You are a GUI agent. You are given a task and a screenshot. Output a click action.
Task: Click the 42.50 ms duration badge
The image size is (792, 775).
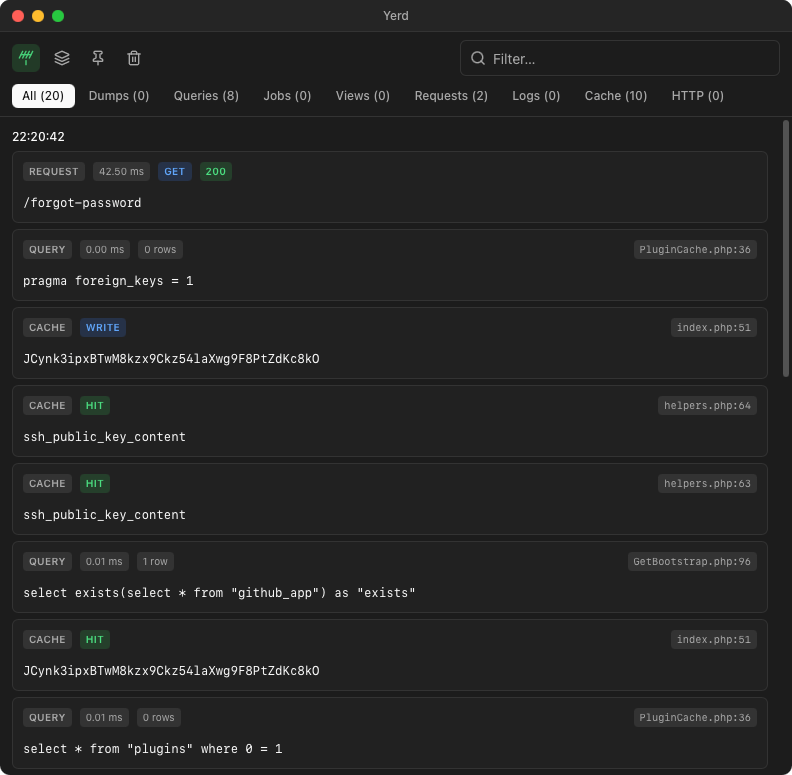point(121,172)
